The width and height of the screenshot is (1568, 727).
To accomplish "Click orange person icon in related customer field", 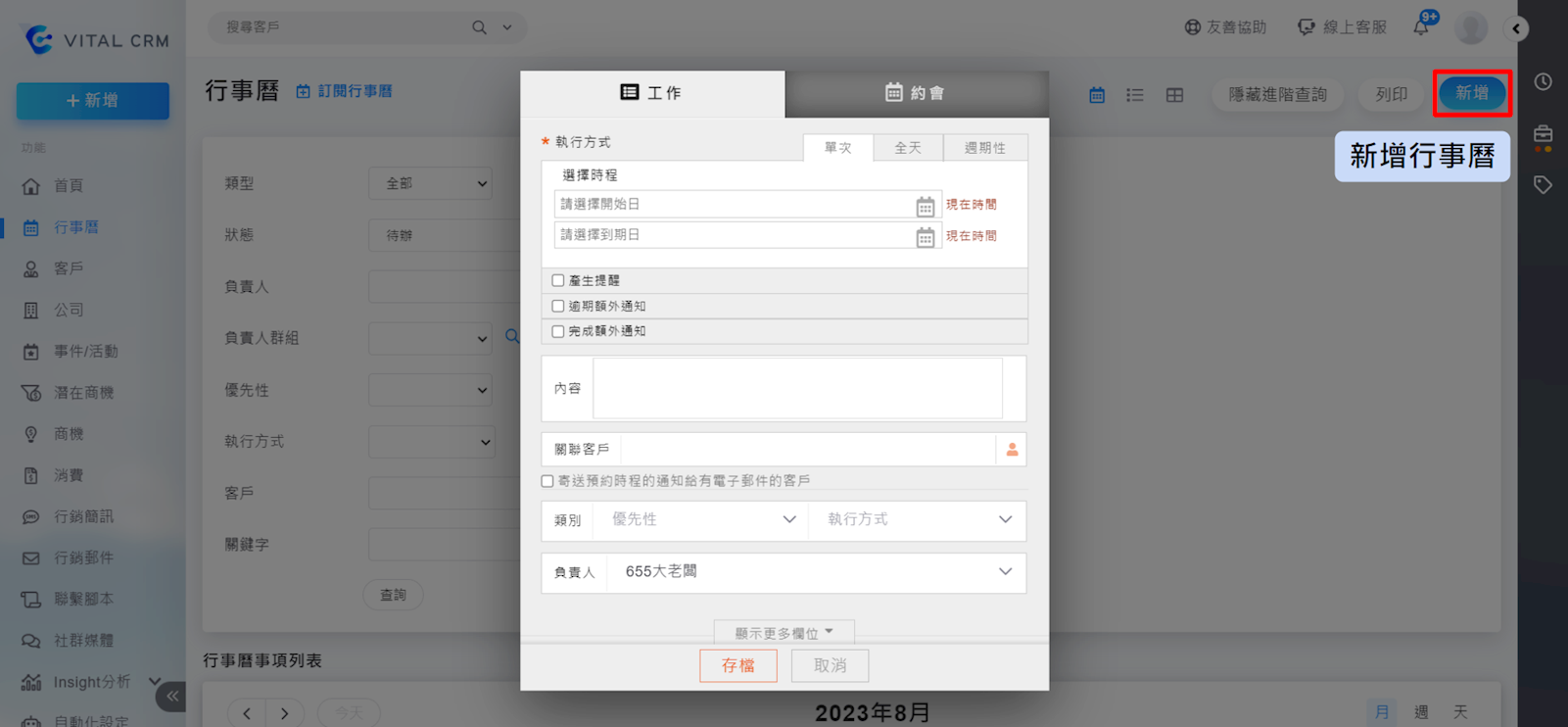I will click(1012, 450).
